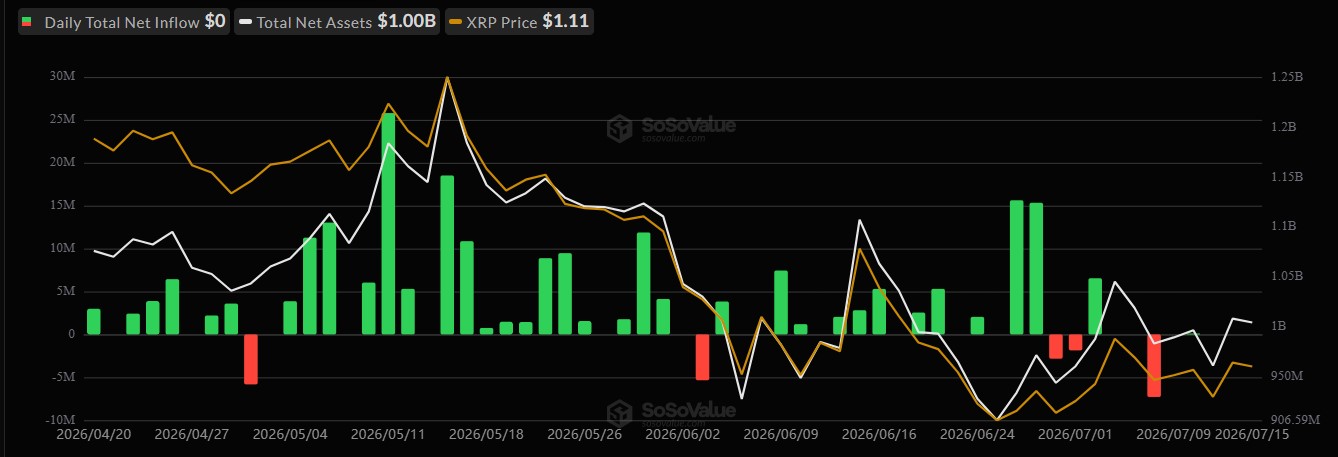Screen dimensions: 1338x457
Task: Click the 1.25B label on the right axis
Action: 1286,77
